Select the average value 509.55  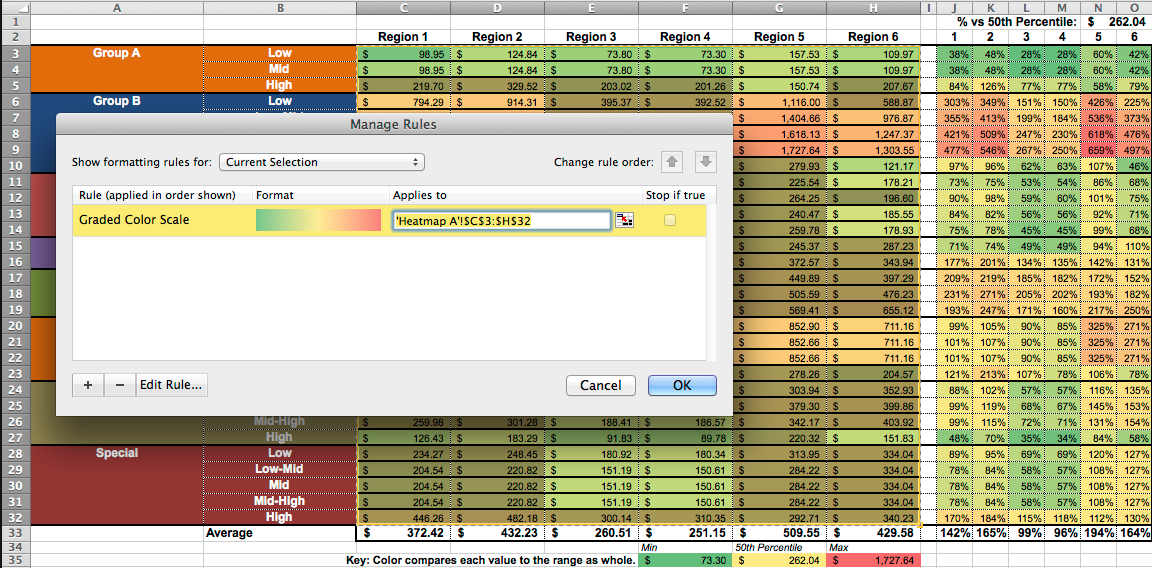tap(779, 533)
